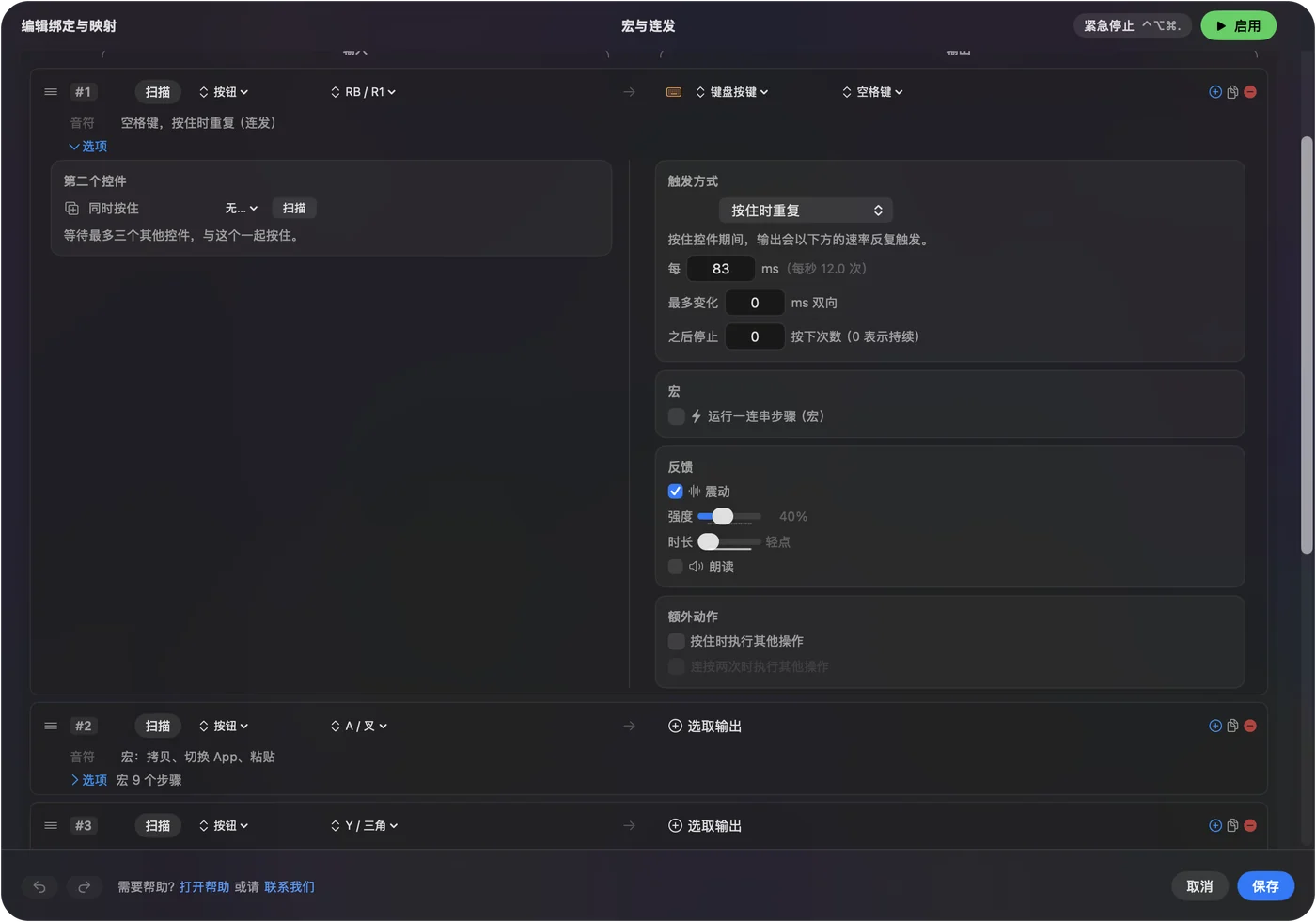
Task: Delete binding #2 using the red minus icon
Action: tap(1250, 726)
